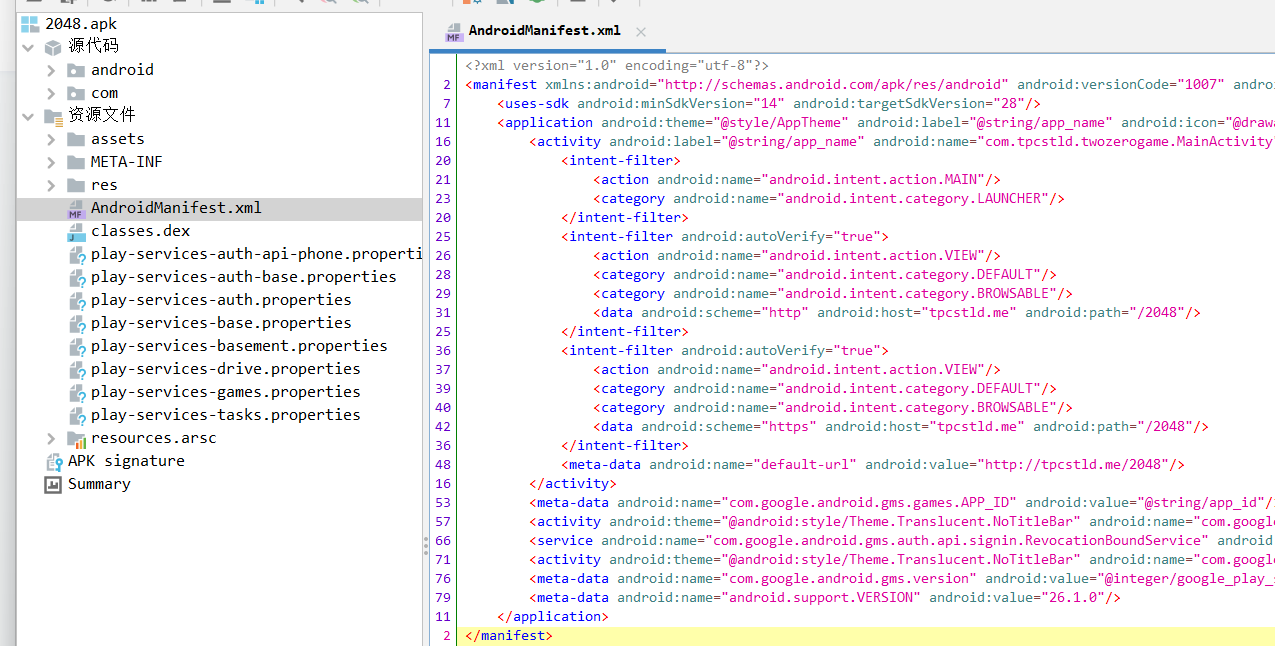Viewport: 1275px width, 646px height.
Task: Expand the android package node
Action: (x=51, y=70)
